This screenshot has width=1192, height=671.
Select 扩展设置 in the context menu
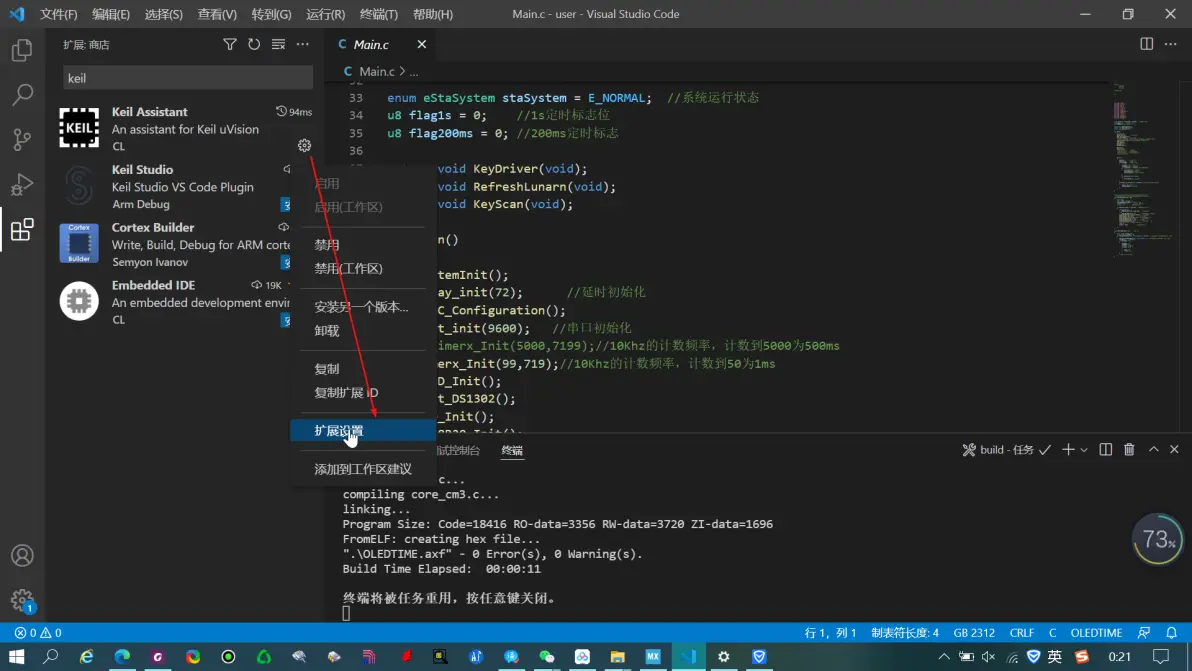(339, 431)
